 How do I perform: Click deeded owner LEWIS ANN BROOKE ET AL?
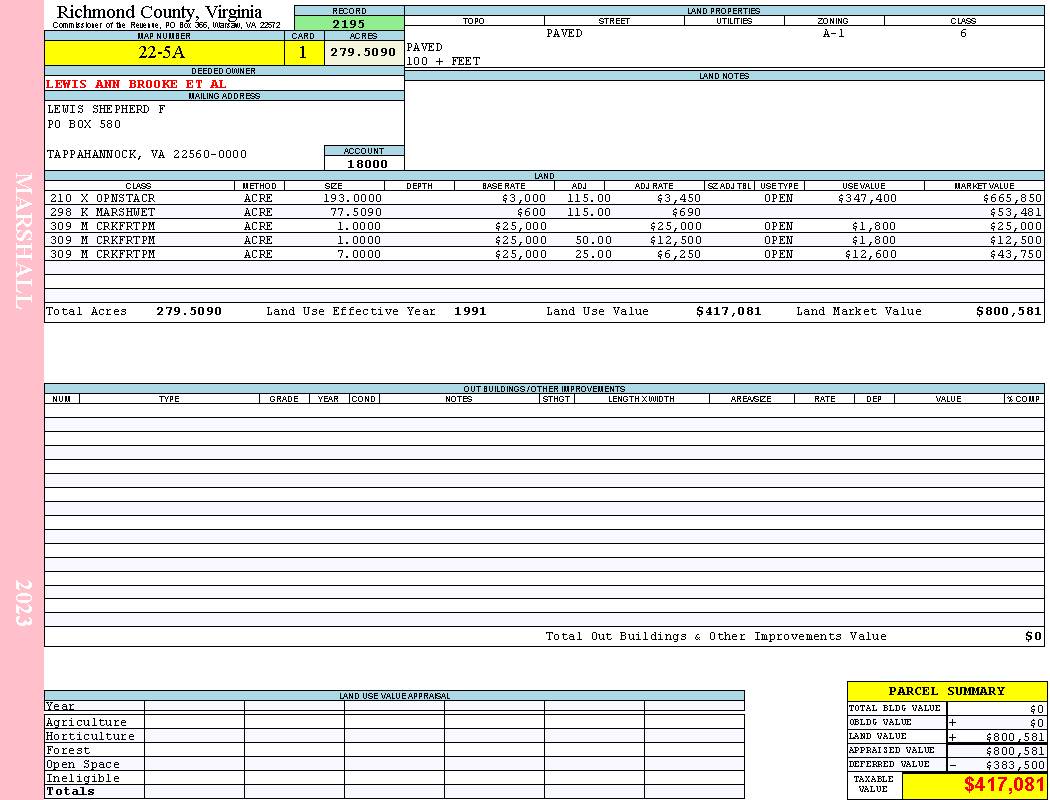(x=136, y=84)
